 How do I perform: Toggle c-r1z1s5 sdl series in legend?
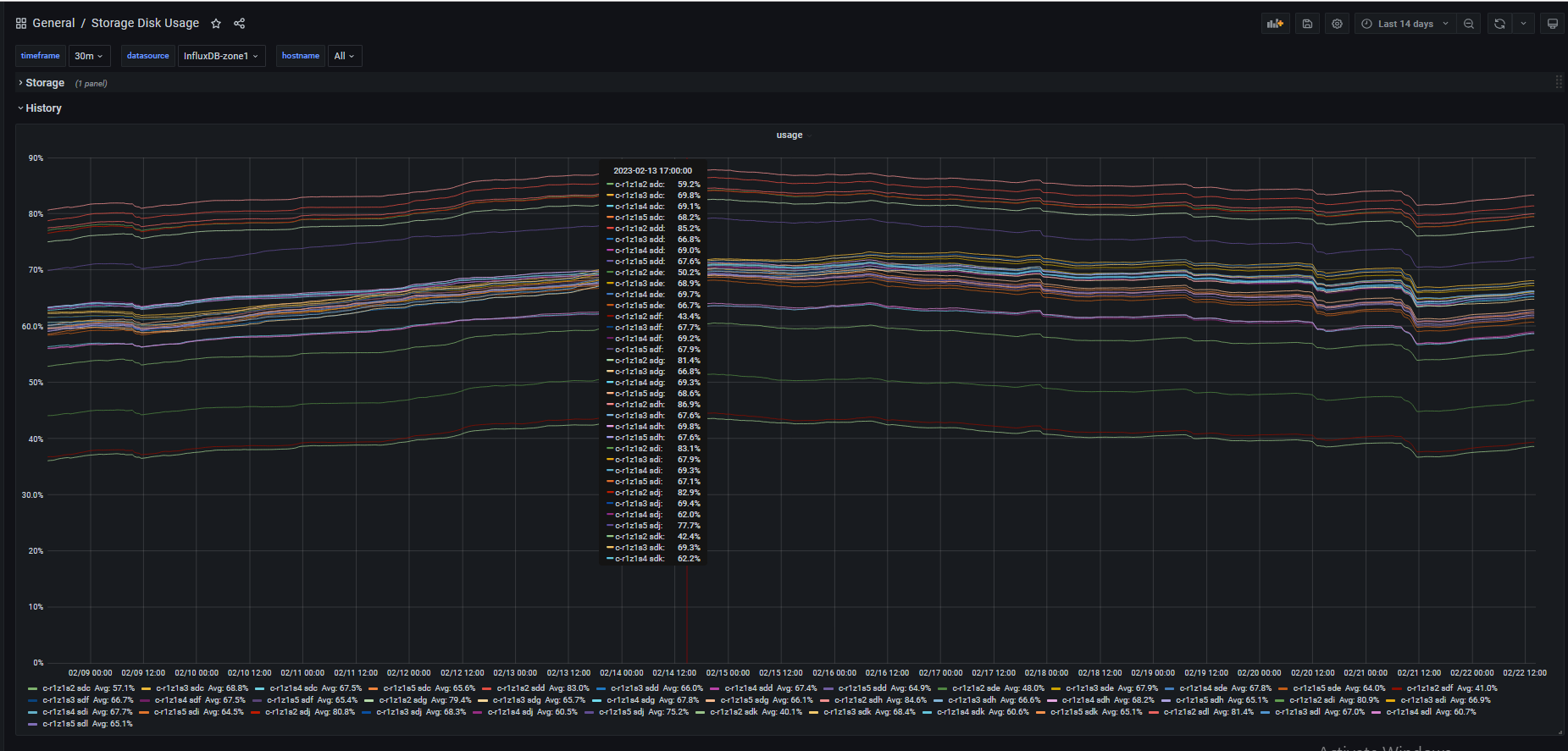click(x=66, y=724)
